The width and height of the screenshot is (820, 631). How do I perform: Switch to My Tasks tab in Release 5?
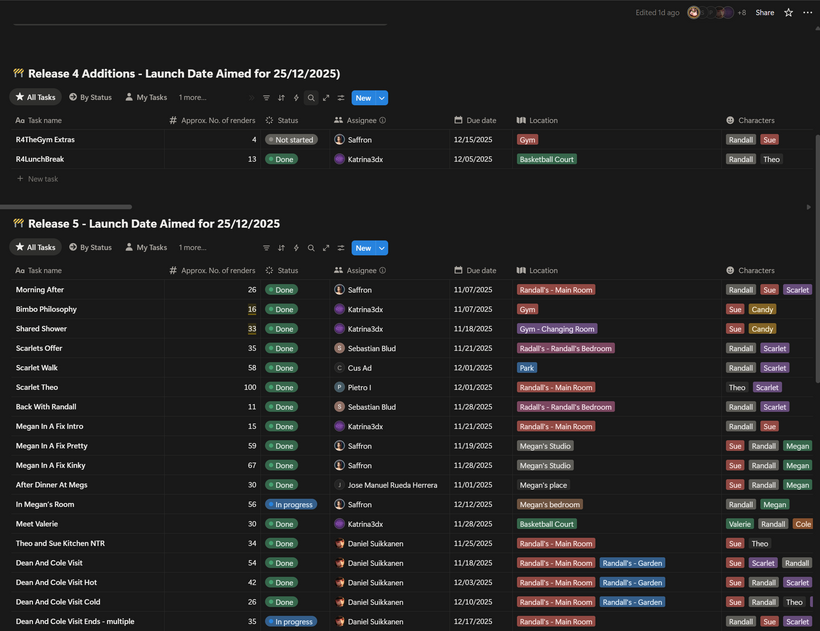click(x=146, y=248)
